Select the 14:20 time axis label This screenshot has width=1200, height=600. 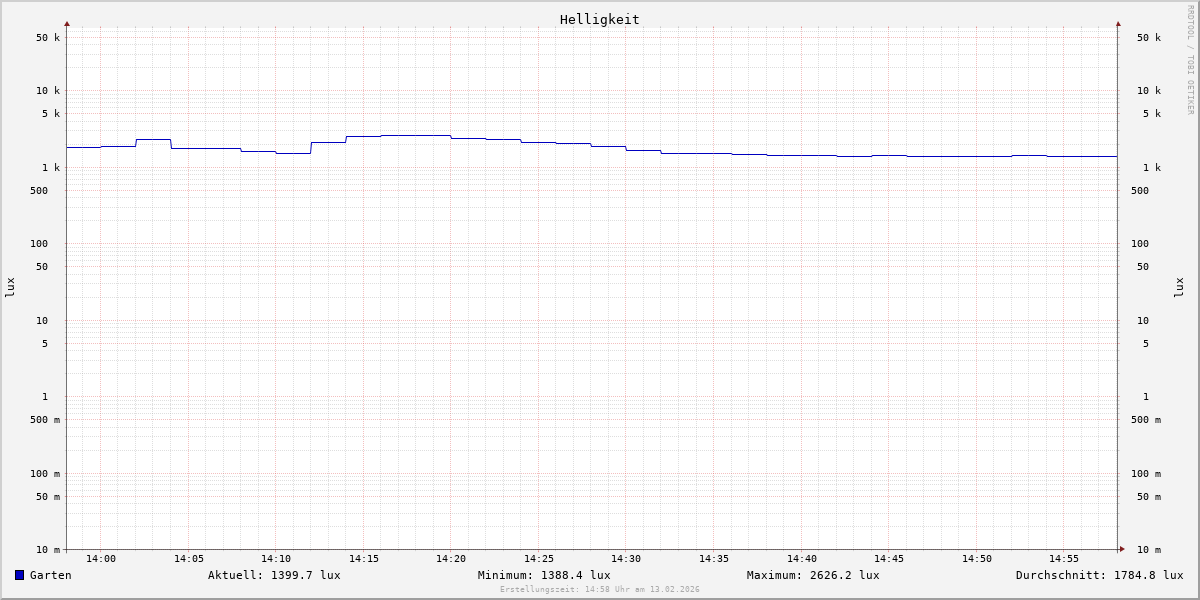(451, 559)
